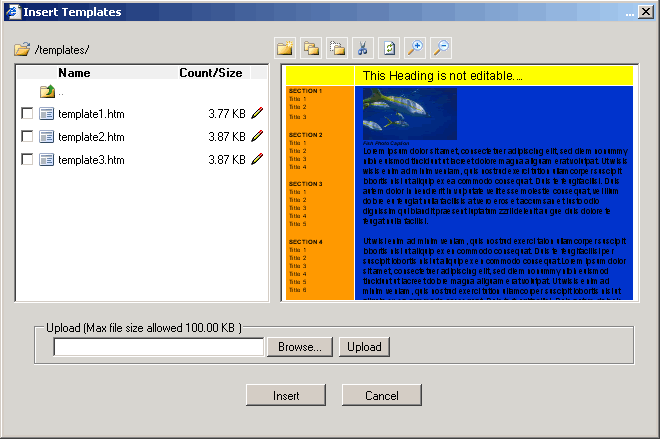The image size is (660, 440).
Task: Click the Browse... button
Action: click(x=300, y=347)
